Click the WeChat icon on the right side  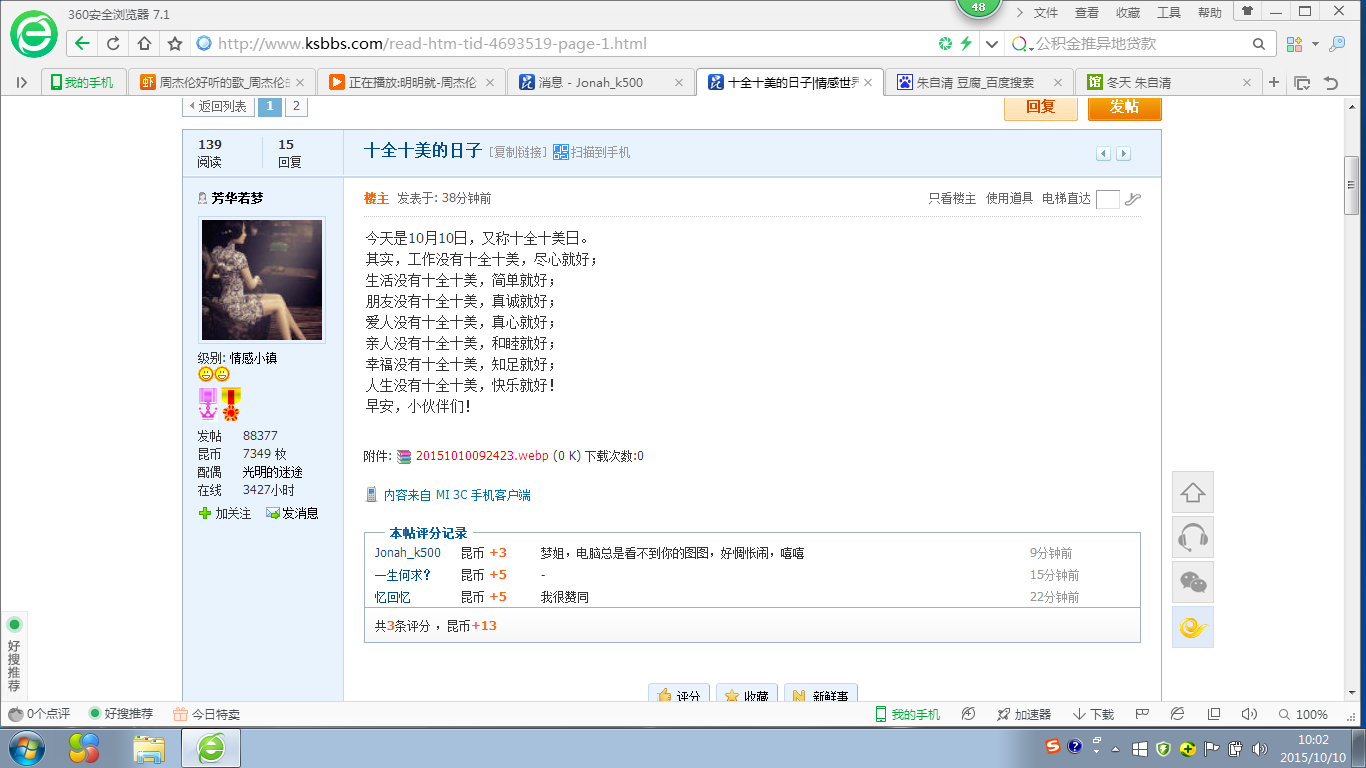coord(1192,582)
